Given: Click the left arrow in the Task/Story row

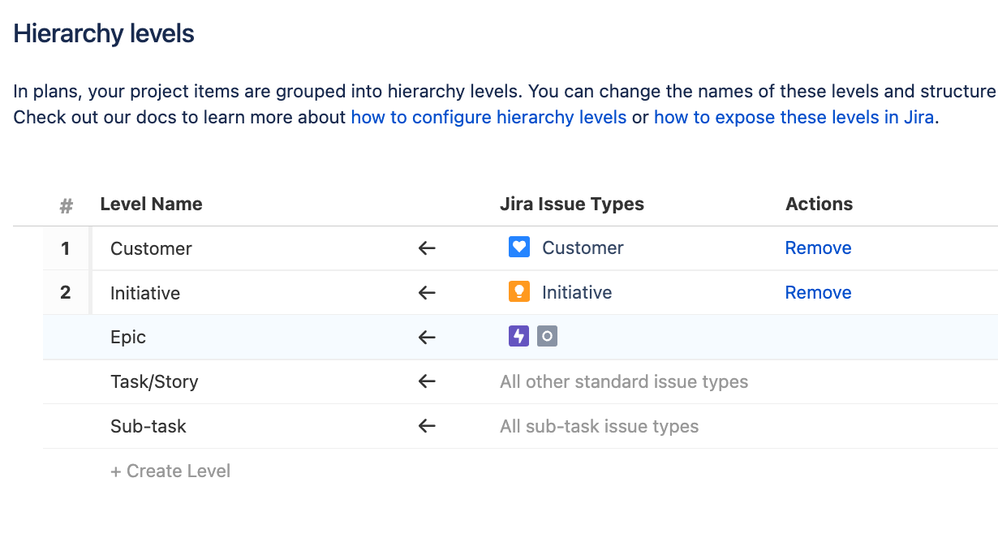Looking at the screenshot, I should tap(427, 381).
